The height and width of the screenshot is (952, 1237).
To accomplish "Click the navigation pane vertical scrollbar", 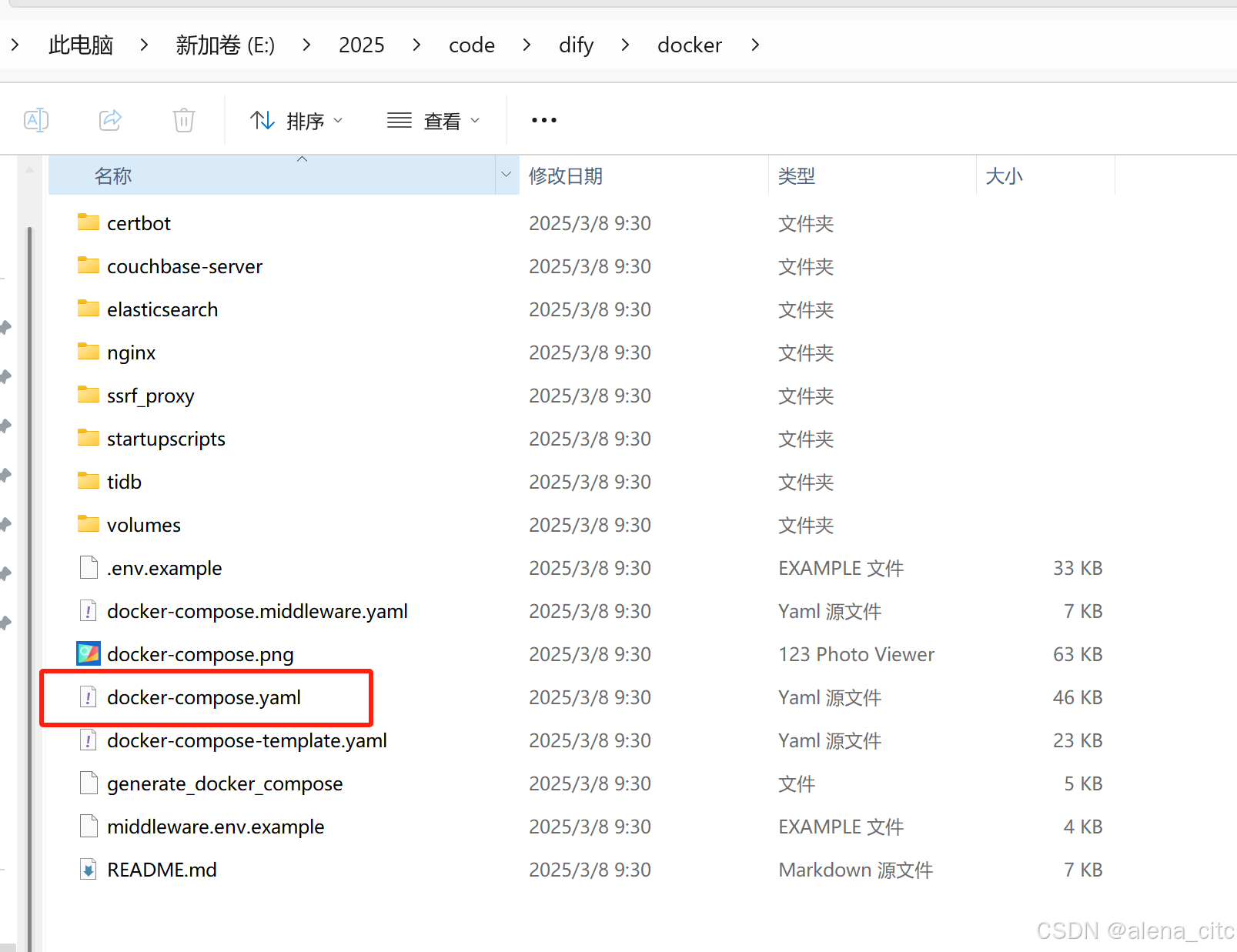I will [30, 589].
